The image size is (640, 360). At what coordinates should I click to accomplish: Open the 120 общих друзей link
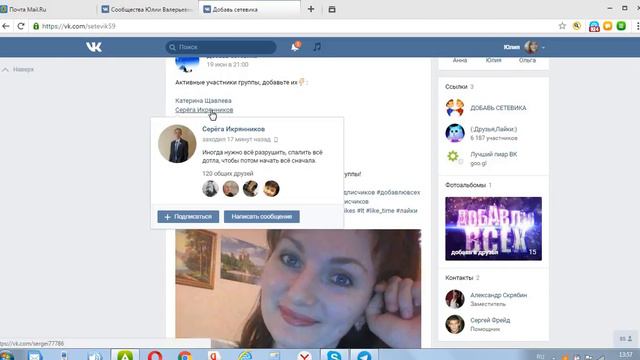(x=228, y=173)
